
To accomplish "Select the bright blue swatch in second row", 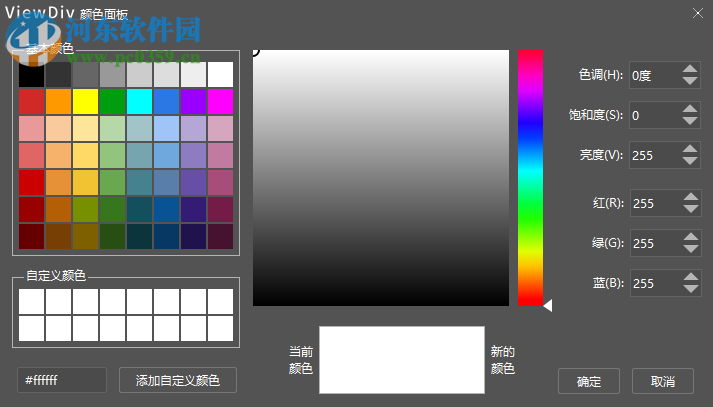I will [x=166, y=101].
